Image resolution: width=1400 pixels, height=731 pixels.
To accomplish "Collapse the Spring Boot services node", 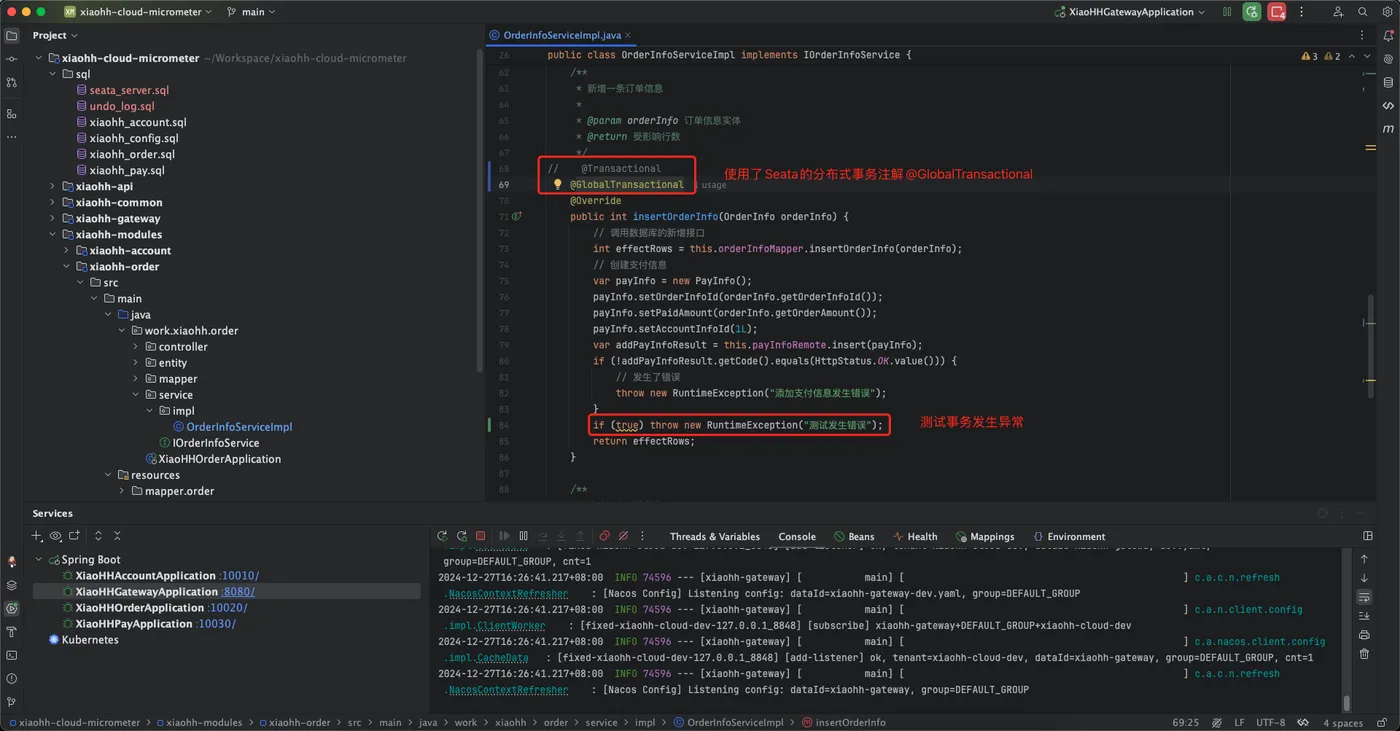I will pos(39,559).
